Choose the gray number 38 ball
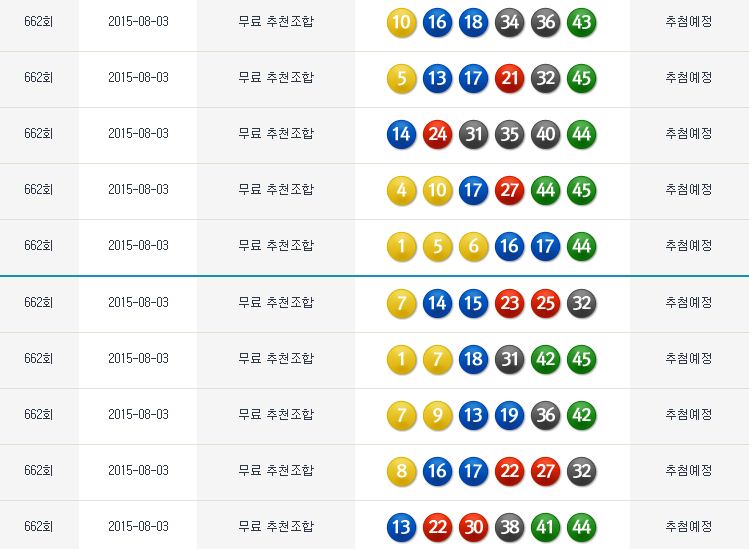 click(509, 527)
